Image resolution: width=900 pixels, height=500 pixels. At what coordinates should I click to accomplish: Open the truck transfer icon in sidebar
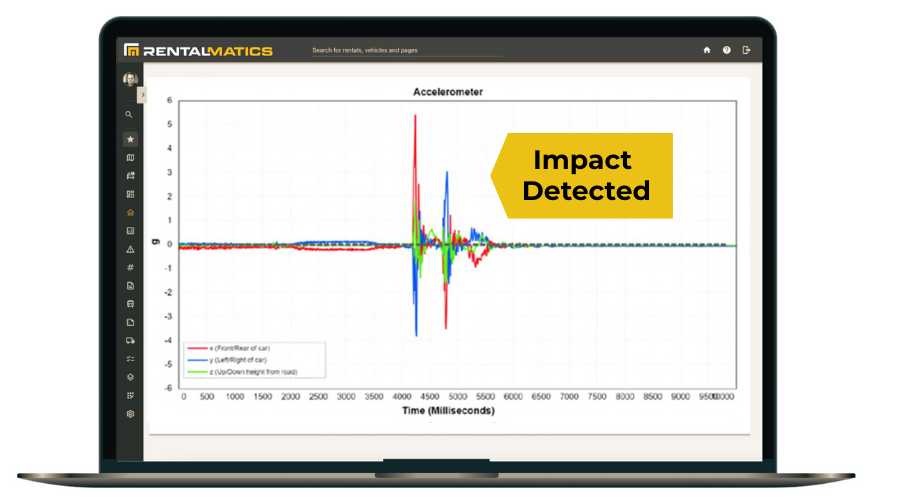130,340
